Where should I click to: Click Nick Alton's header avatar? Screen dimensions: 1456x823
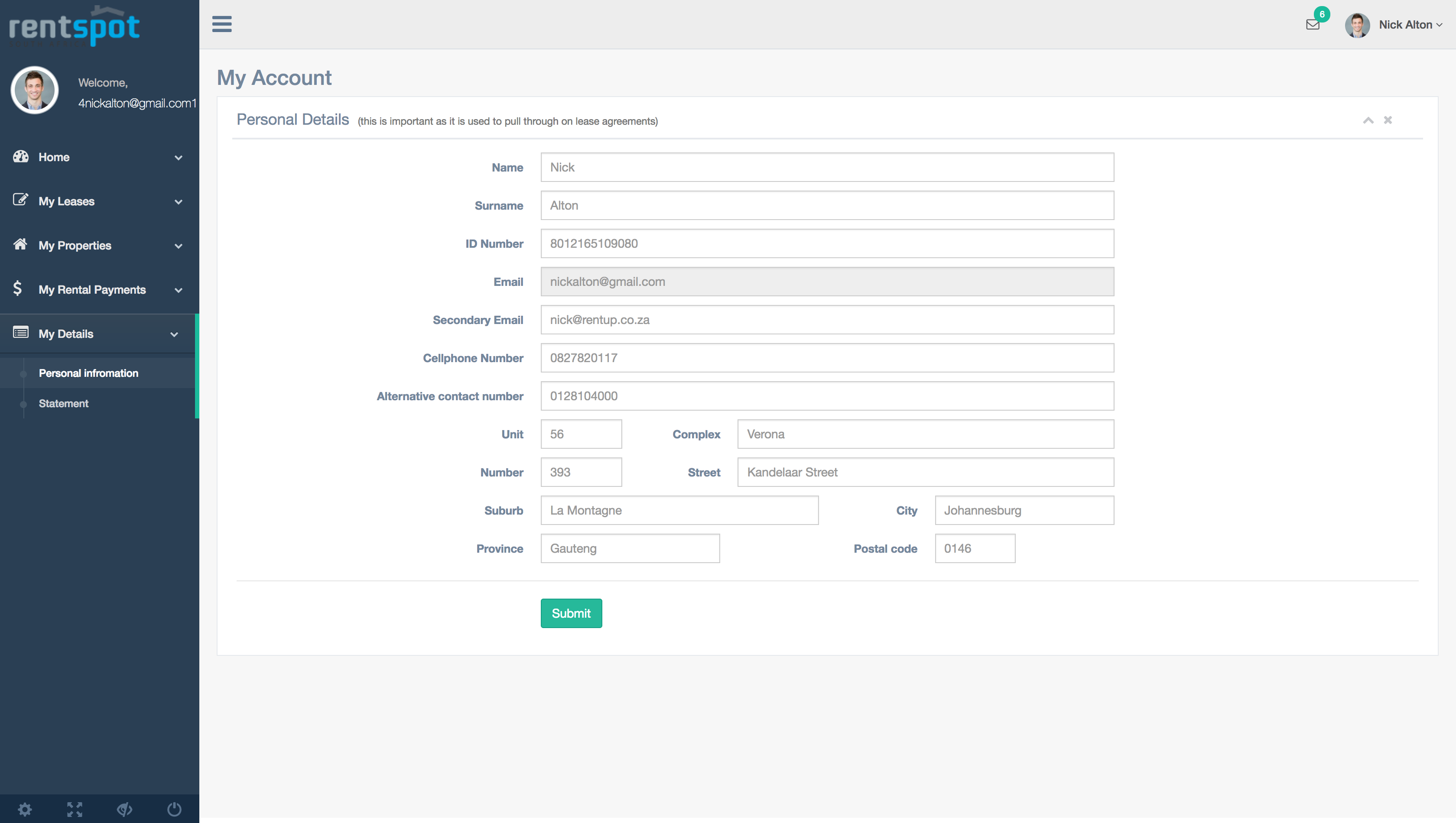pos(1357,25)
